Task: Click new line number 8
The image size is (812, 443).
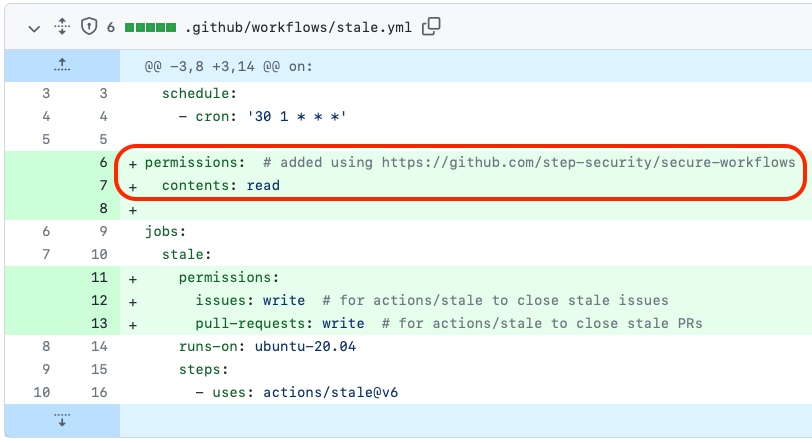Action: click(x=104, y=208)
